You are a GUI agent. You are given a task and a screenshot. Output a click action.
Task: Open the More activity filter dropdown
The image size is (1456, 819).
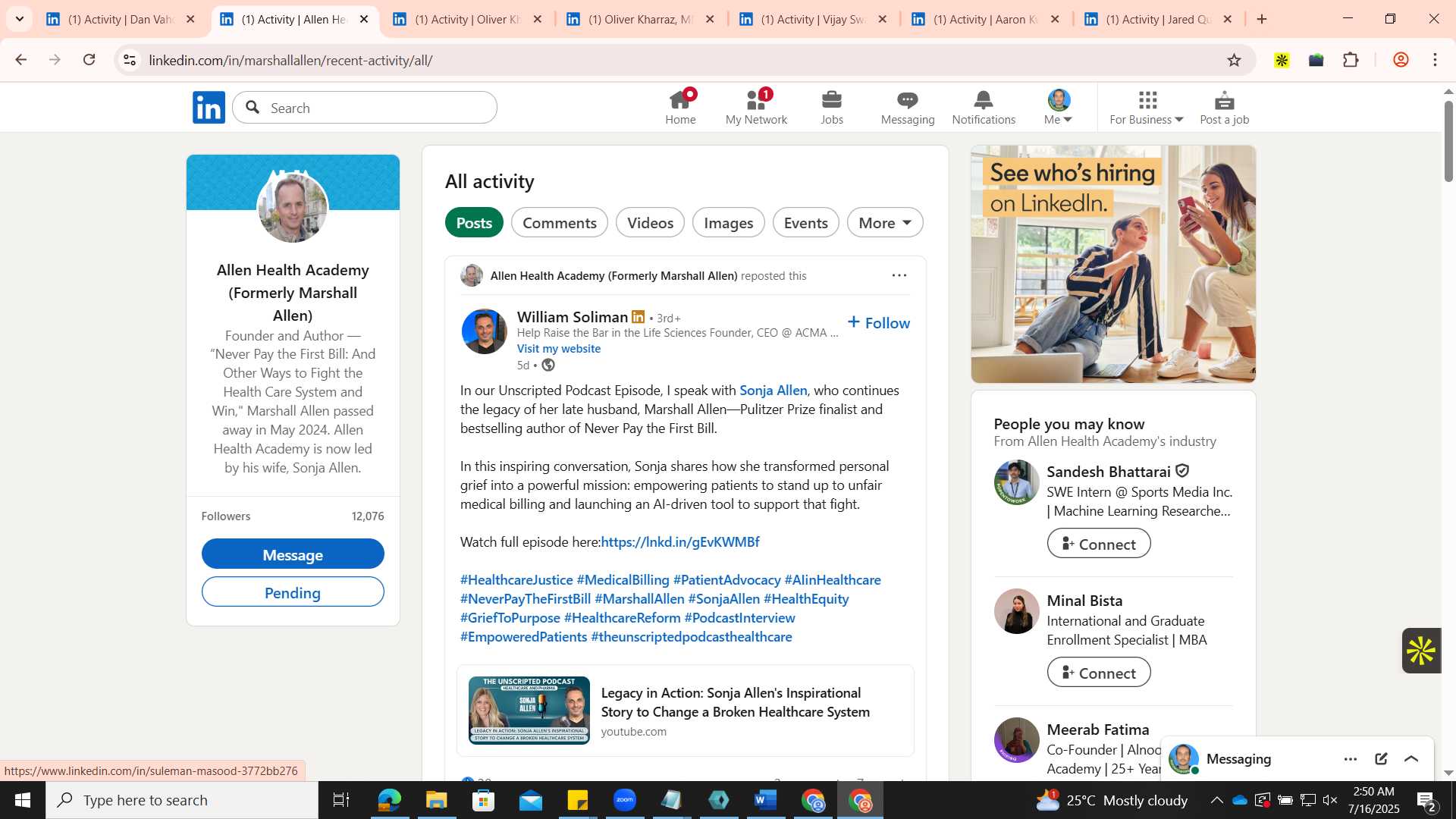(885, 223)
